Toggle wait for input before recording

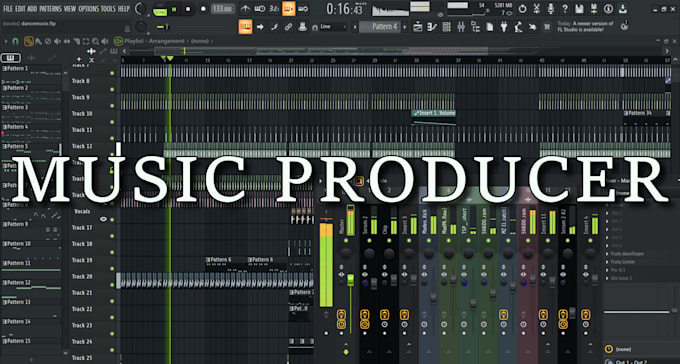[260, 9]
